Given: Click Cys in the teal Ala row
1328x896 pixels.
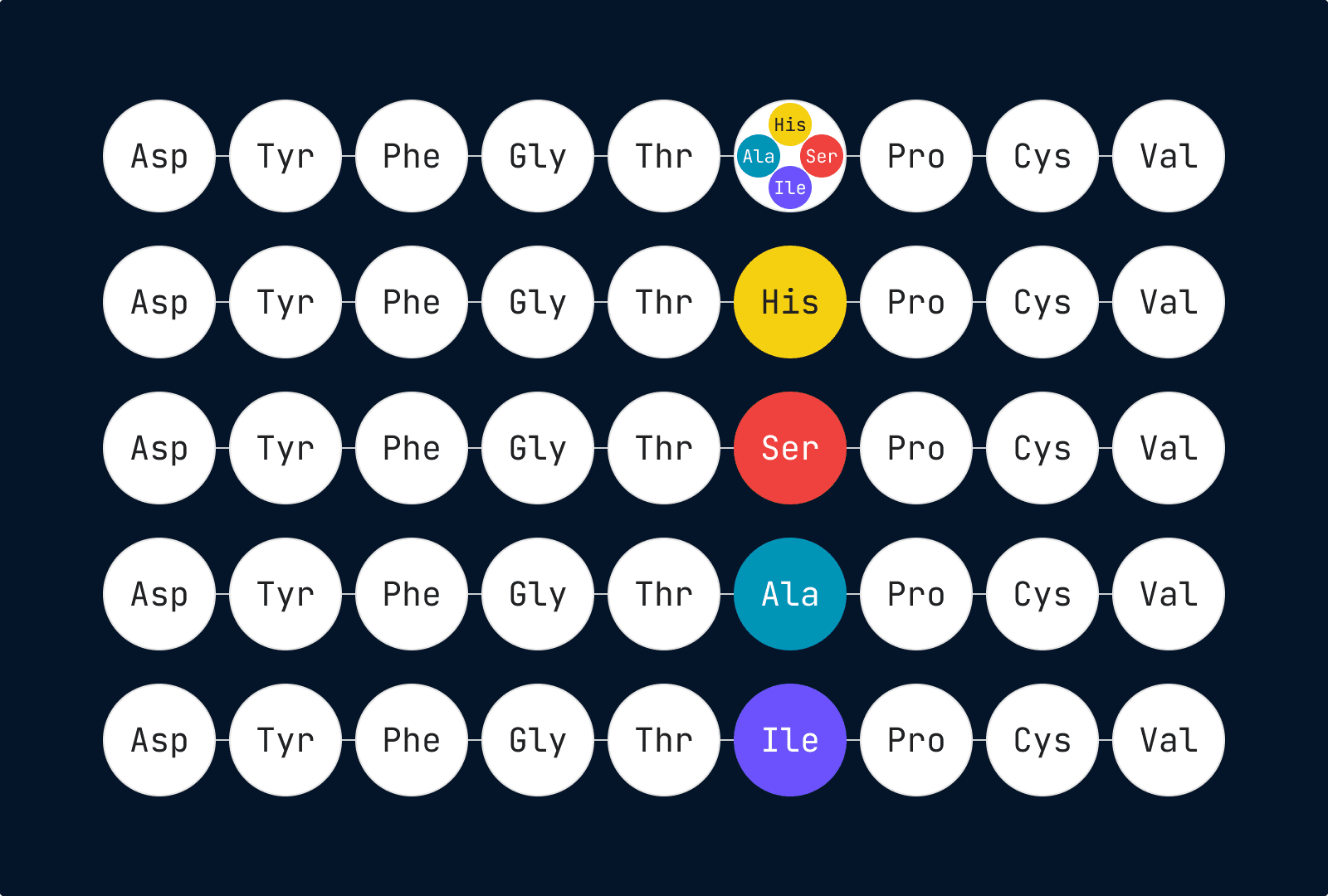Looking at the screenshot, I should point(1042,594).
